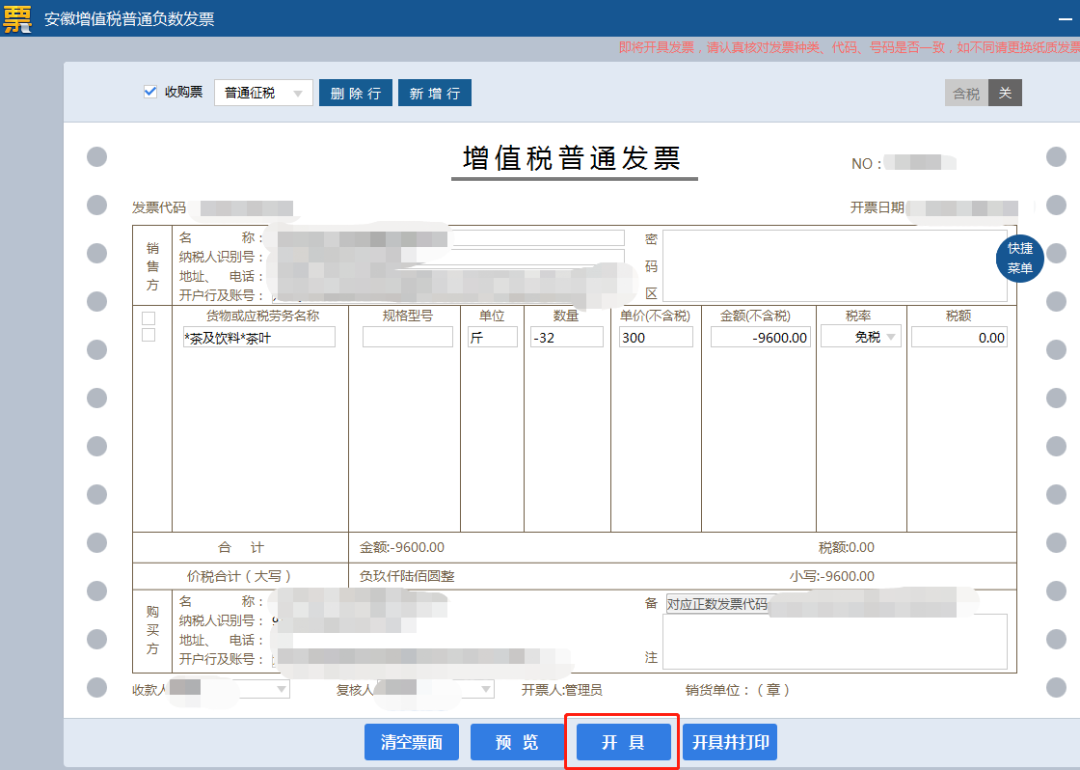Expand the 收款人 dropdown arrow
Viewport: 1080px width, 770px height.
click(281, 689)
